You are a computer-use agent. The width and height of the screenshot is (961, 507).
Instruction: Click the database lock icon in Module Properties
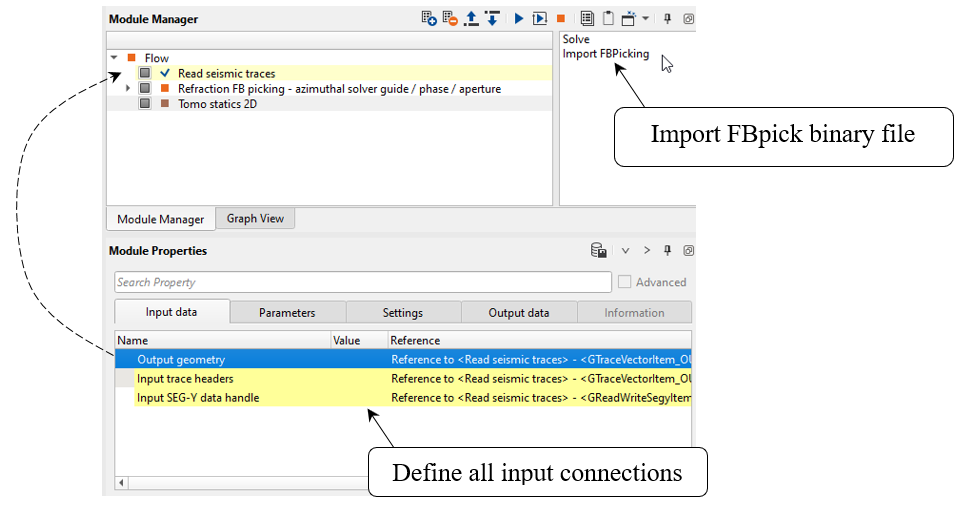[x=599, y=251]
